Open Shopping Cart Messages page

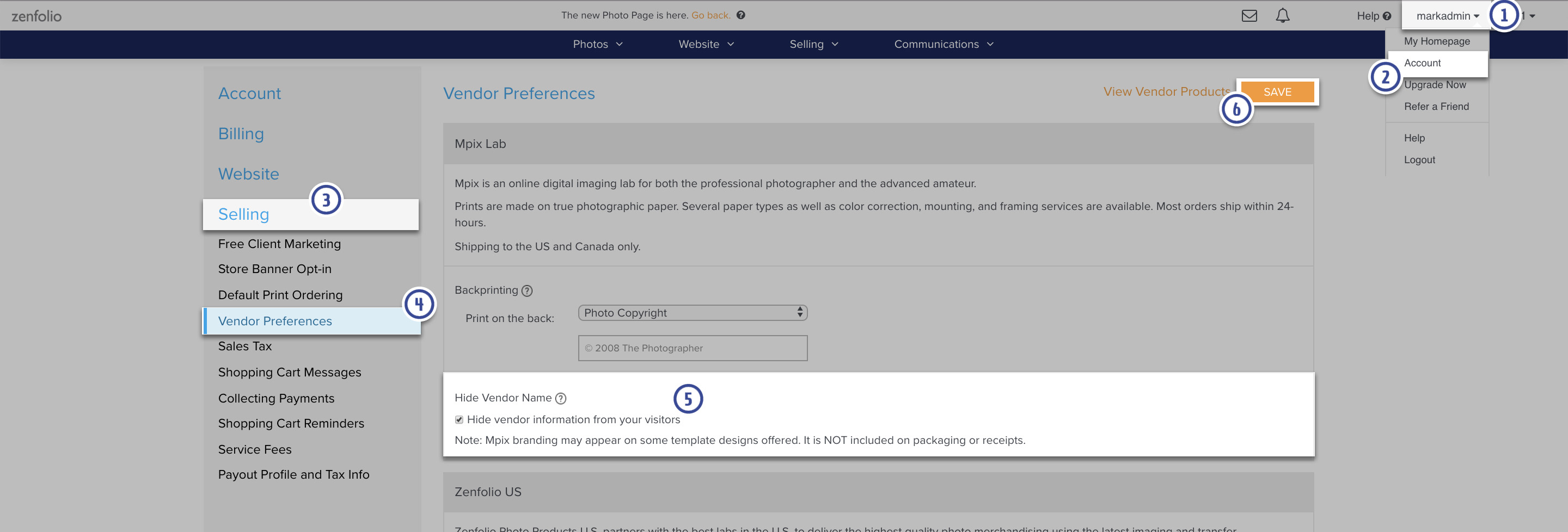click(x=289, y=372)
